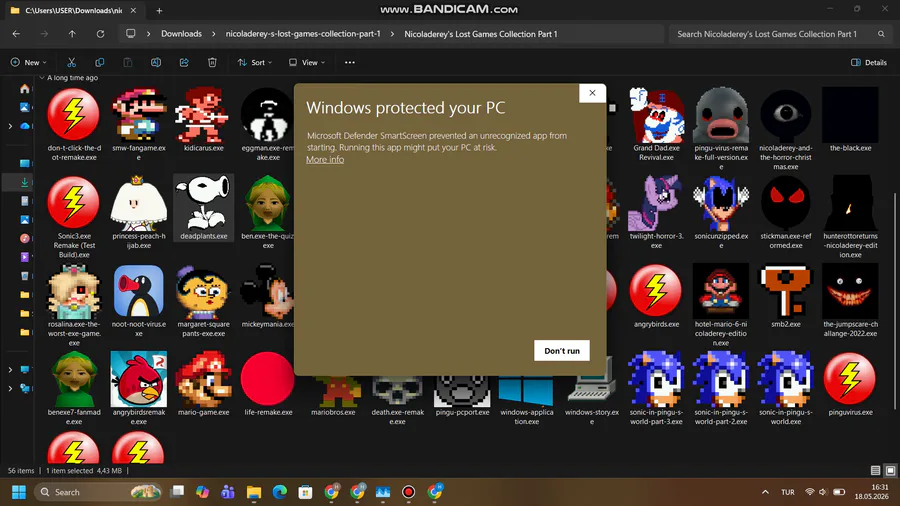Viewport: 900px width, 506px height.
Task: Click the Refresh button in navigation bar
Action: (100, 34)
